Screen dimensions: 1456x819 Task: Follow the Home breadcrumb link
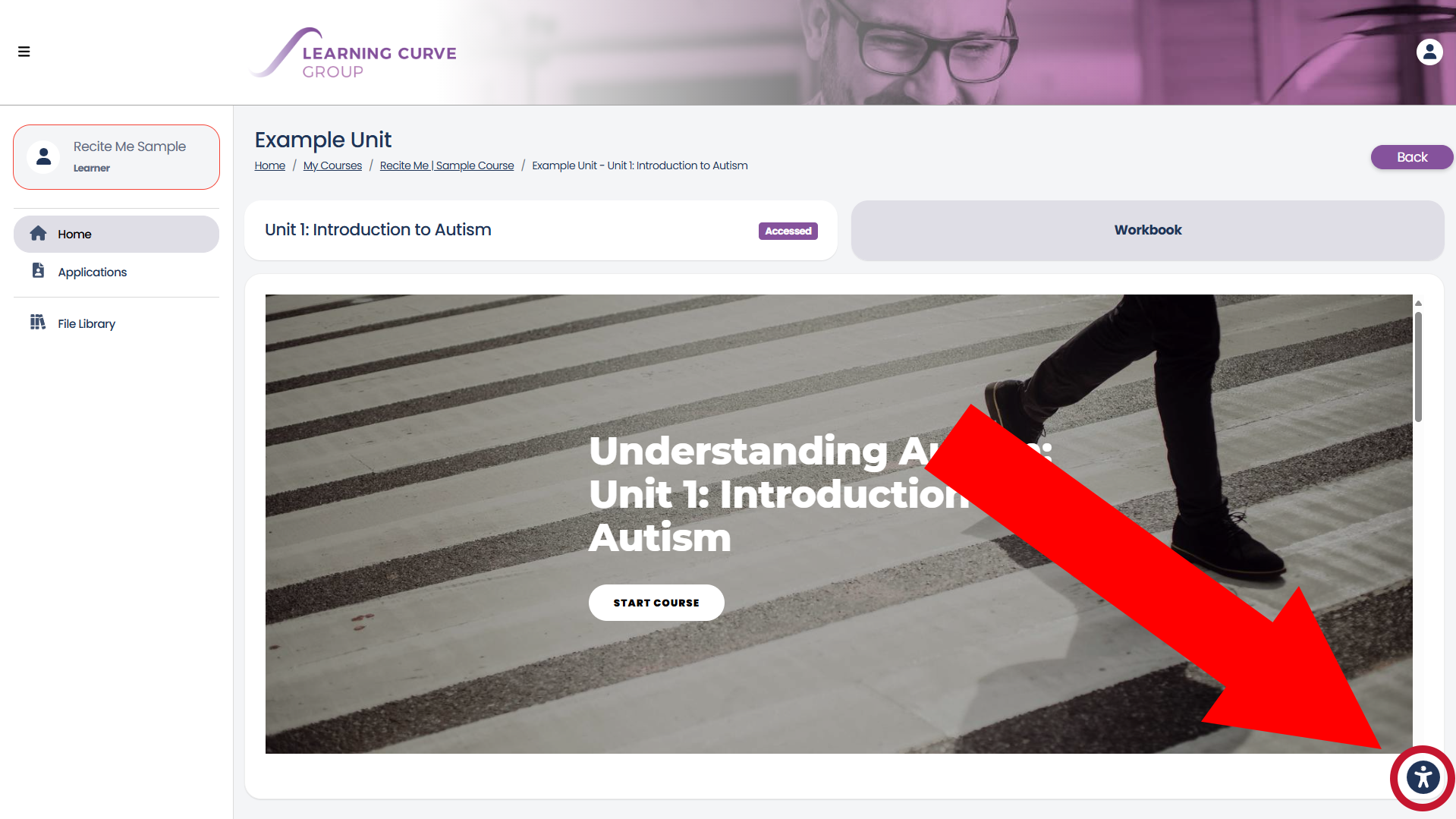click(270, 165)
